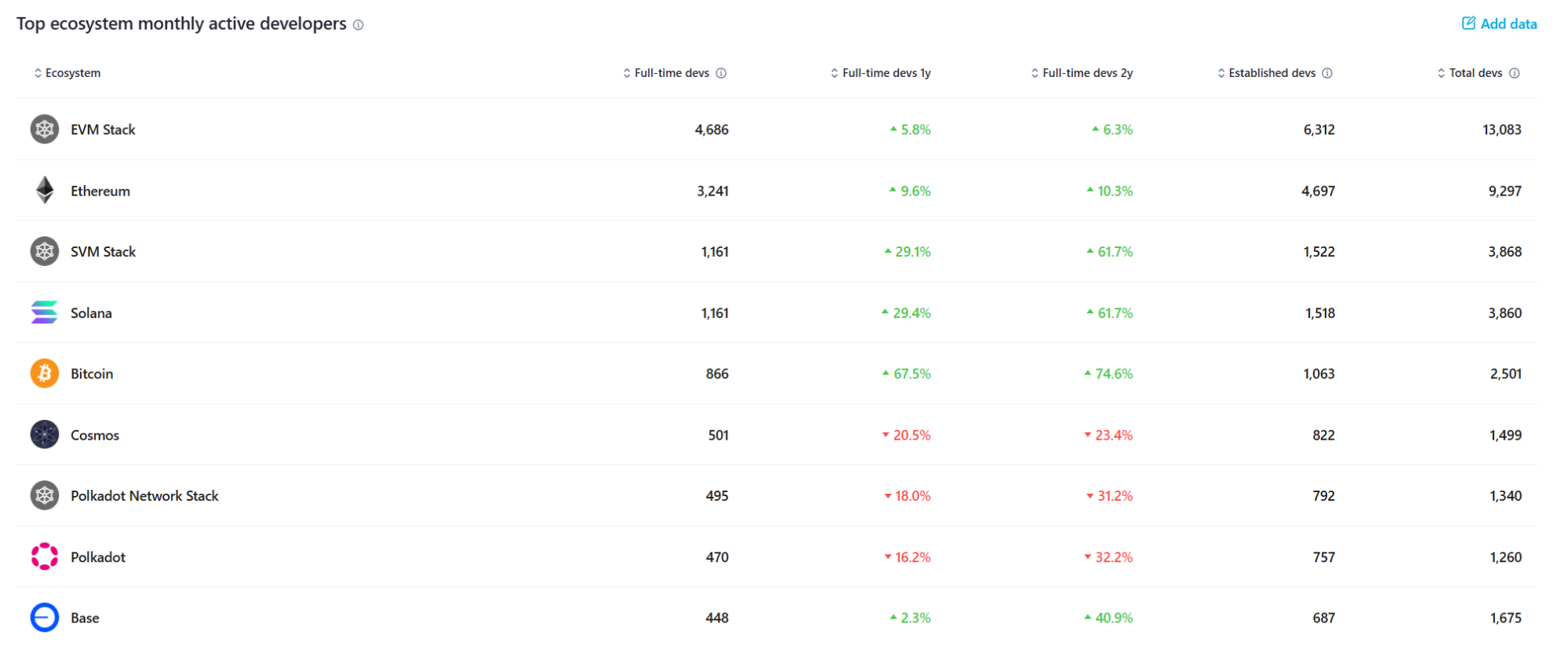
Task: Click the EVM Stack ecosystem logo
Action: 45,130
